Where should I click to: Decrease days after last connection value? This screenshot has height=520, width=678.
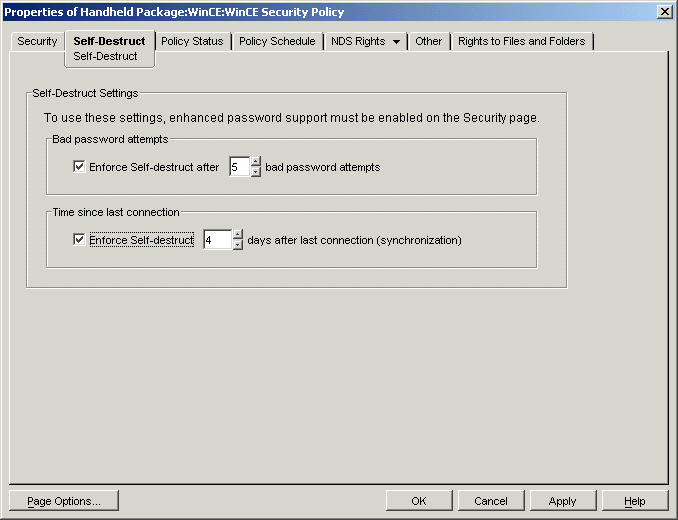point(238,245)
